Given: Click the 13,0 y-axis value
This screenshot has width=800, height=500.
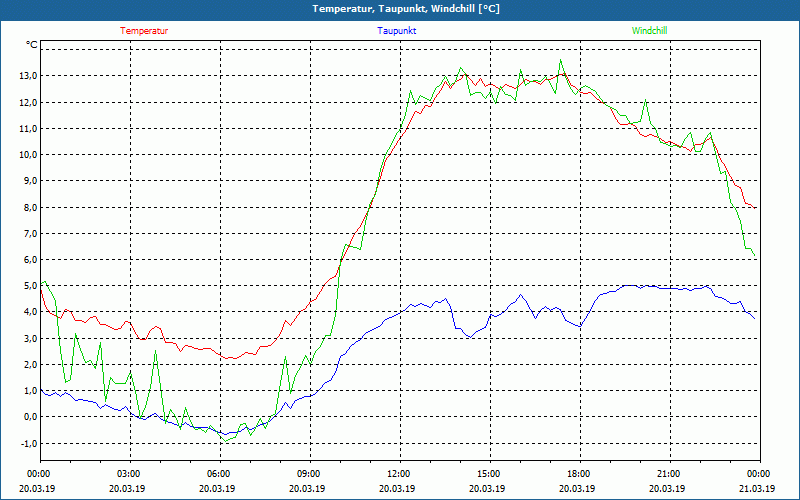Looking at the screenshot, I should (x=29, y=76).
